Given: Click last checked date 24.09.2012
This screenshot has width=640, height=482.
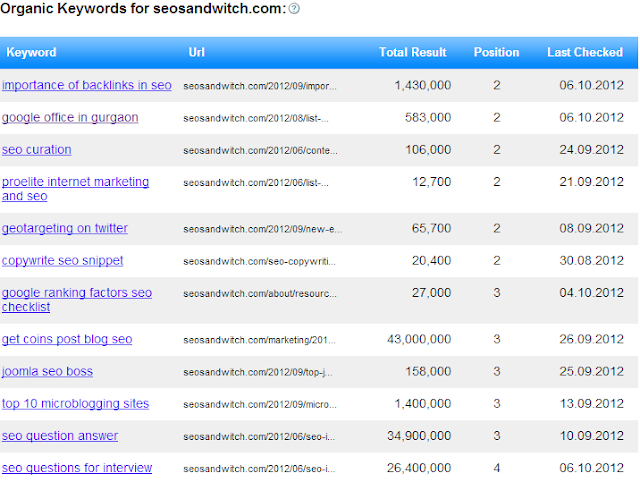Looking at the screenshot, I should (591, 150).
